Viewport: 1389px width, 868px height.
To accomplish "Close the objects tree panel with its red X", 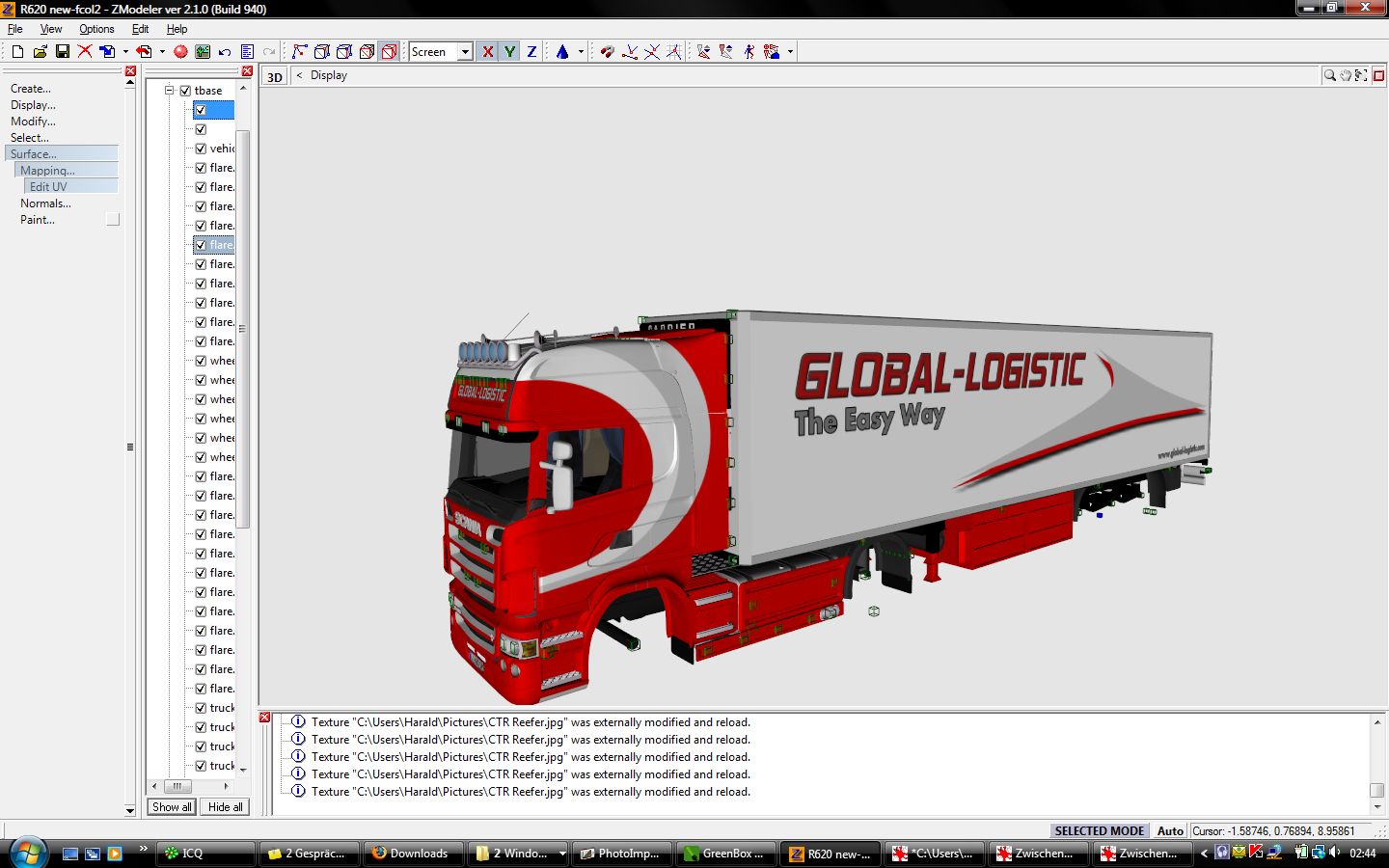I will point(247,71).
